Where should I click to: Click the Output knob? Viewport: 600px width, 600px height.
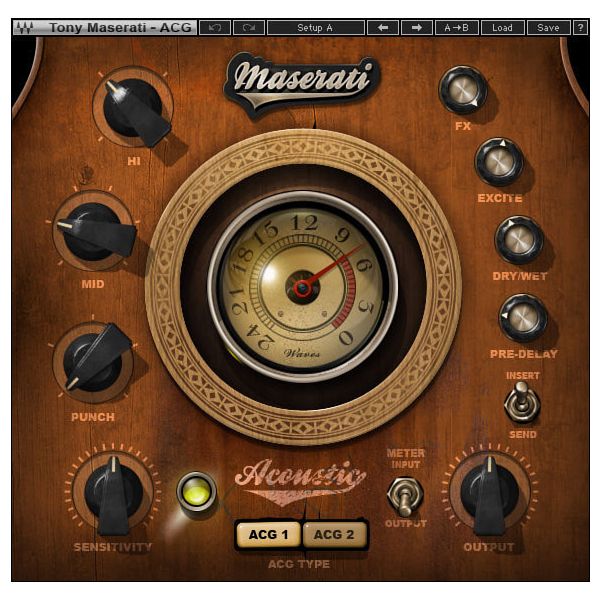coord(489,490)
